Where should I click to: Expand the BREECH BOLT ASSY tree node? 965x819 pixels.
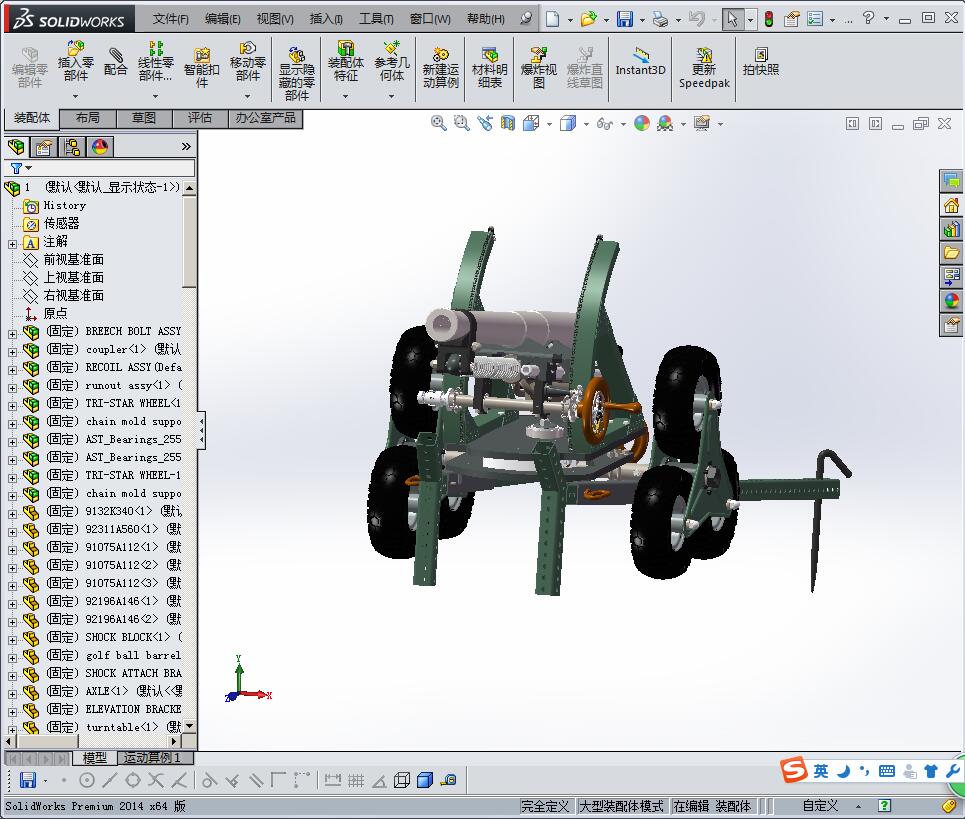(x=12, y=334)
